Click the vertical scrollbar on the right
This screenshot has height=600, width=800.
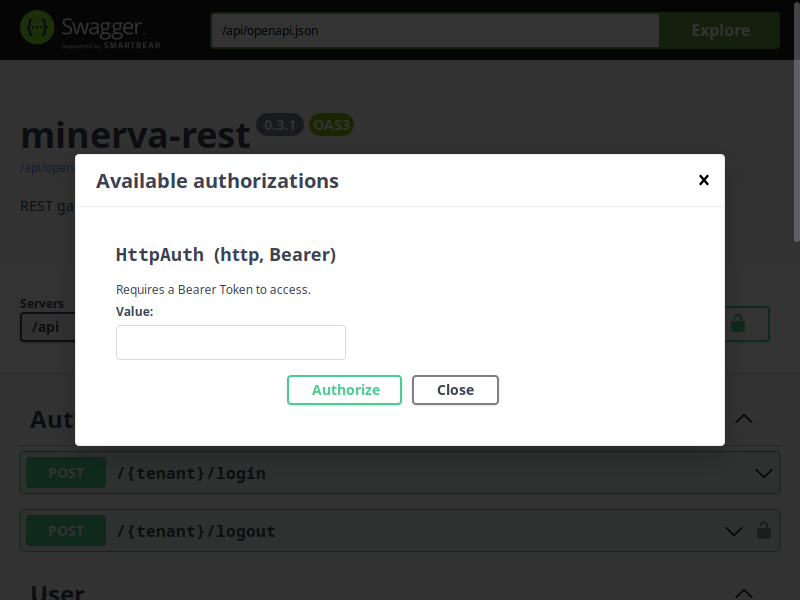pyautogui.click(x=795, y=150)
